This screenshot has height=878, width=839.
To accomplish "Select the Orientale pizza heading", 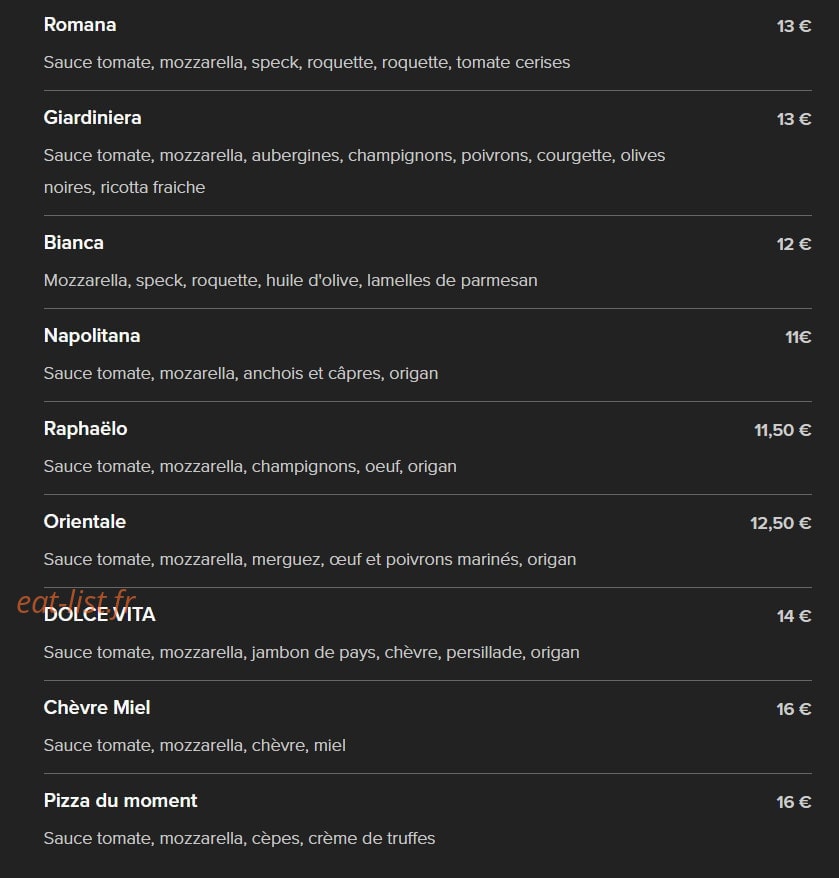I will click(85, 521).
